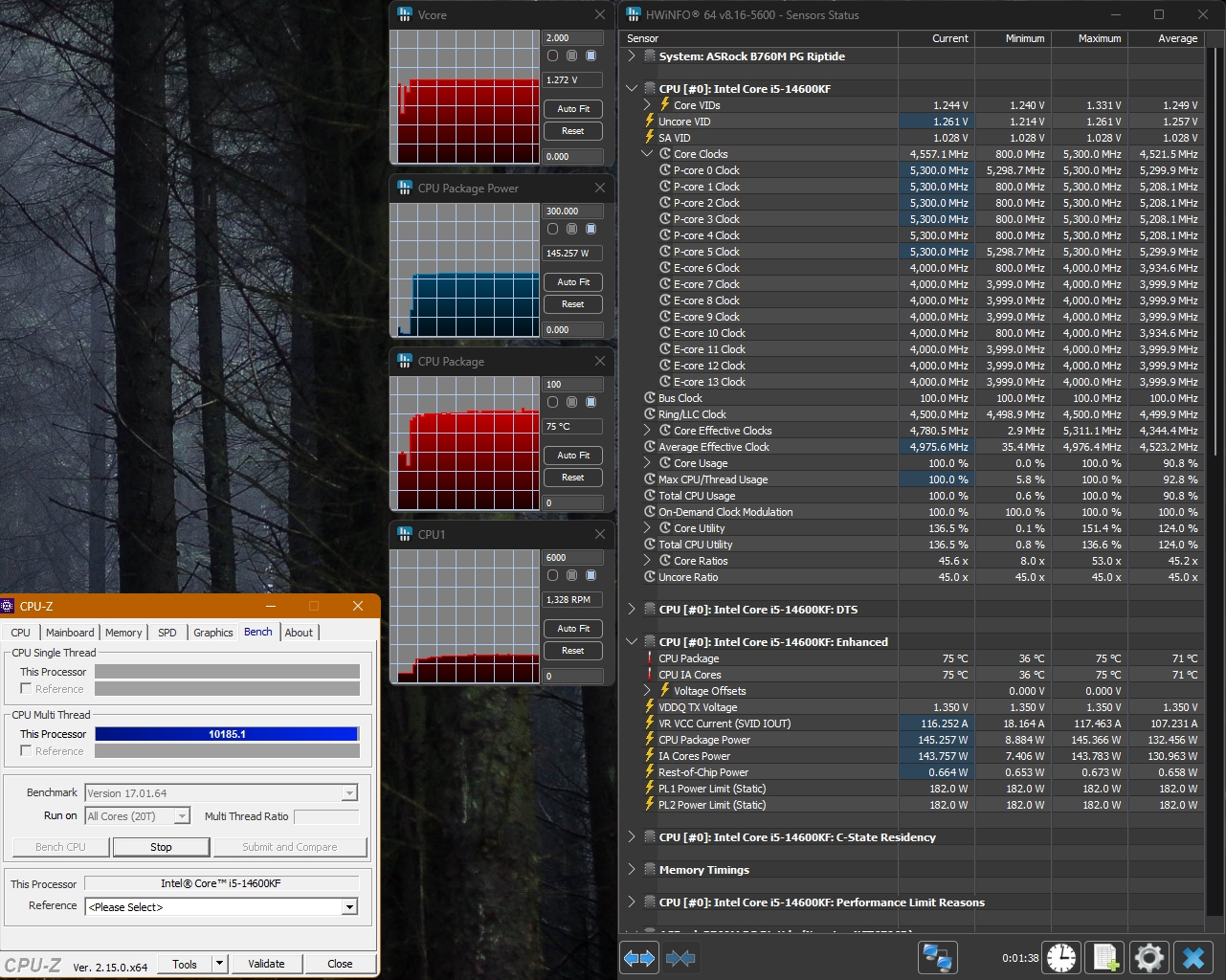The width and height of the screenshot is (1226, 980).
Task: Click the icon beside Uncore Ratio
Action: tap(650, 577)
